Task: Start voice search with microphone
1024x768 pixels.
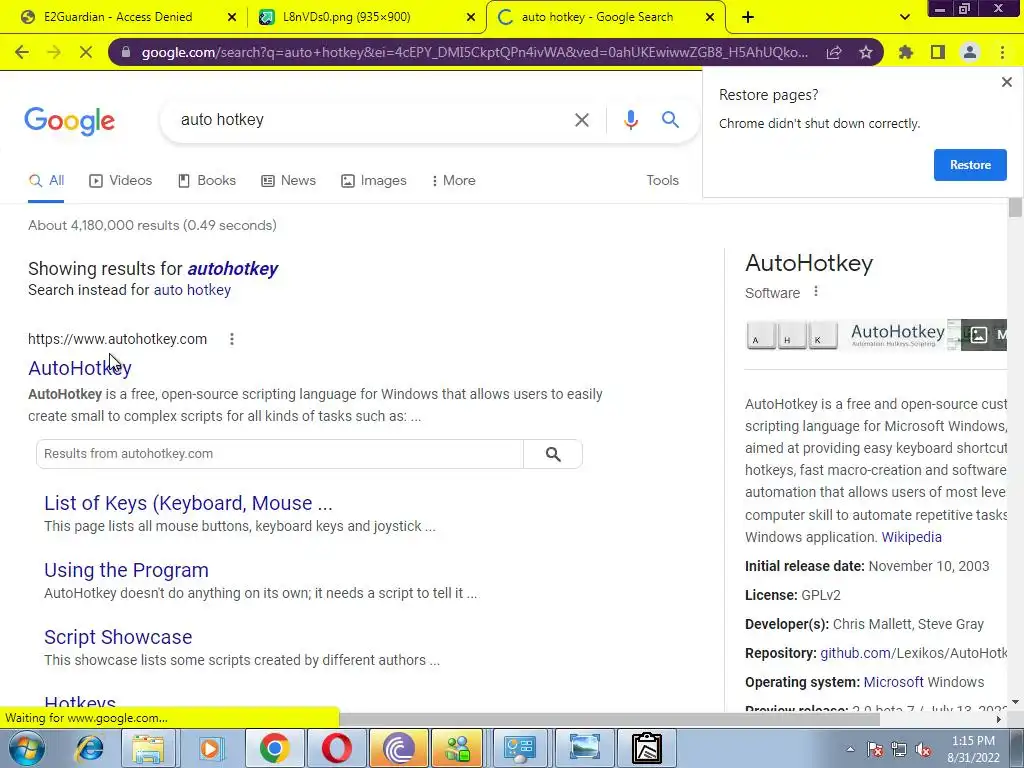Action: (631, 120)
